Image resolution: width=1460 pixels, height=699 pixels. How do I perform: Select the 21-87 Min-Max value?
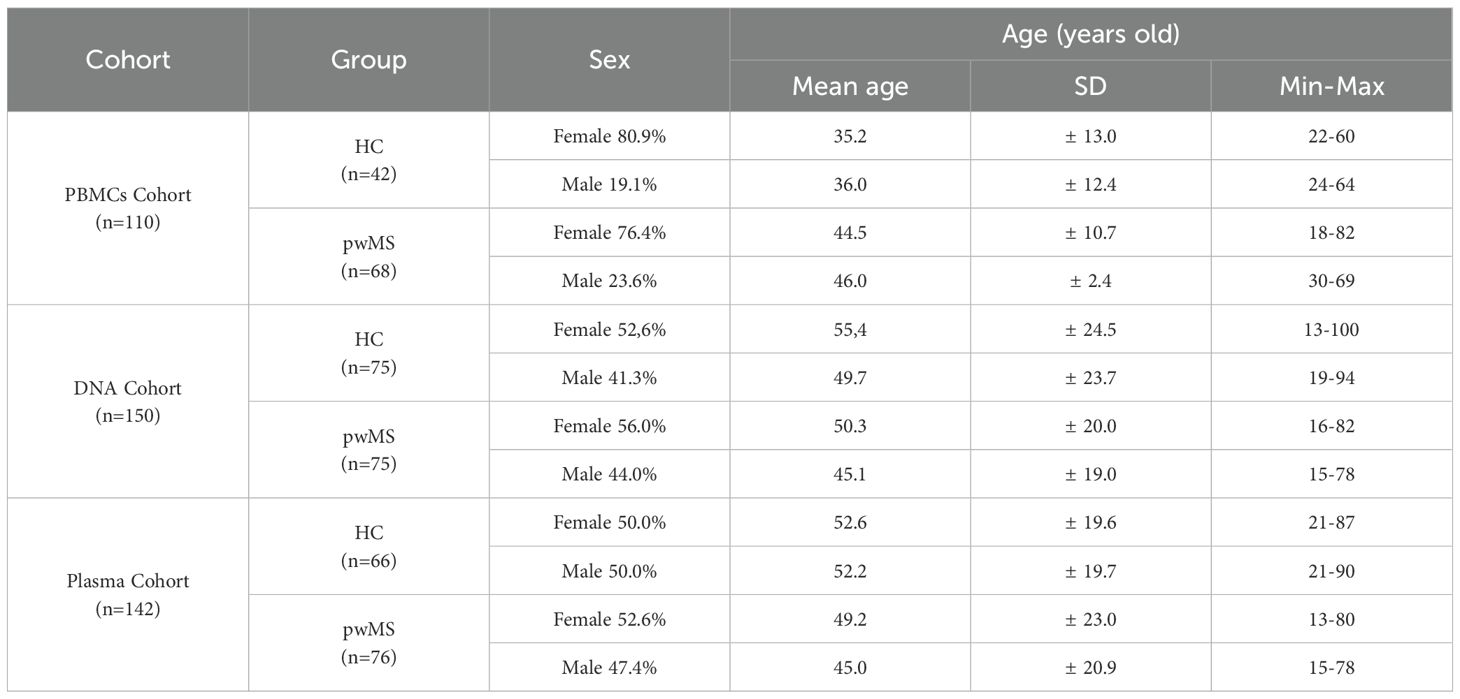[1331, 522]
